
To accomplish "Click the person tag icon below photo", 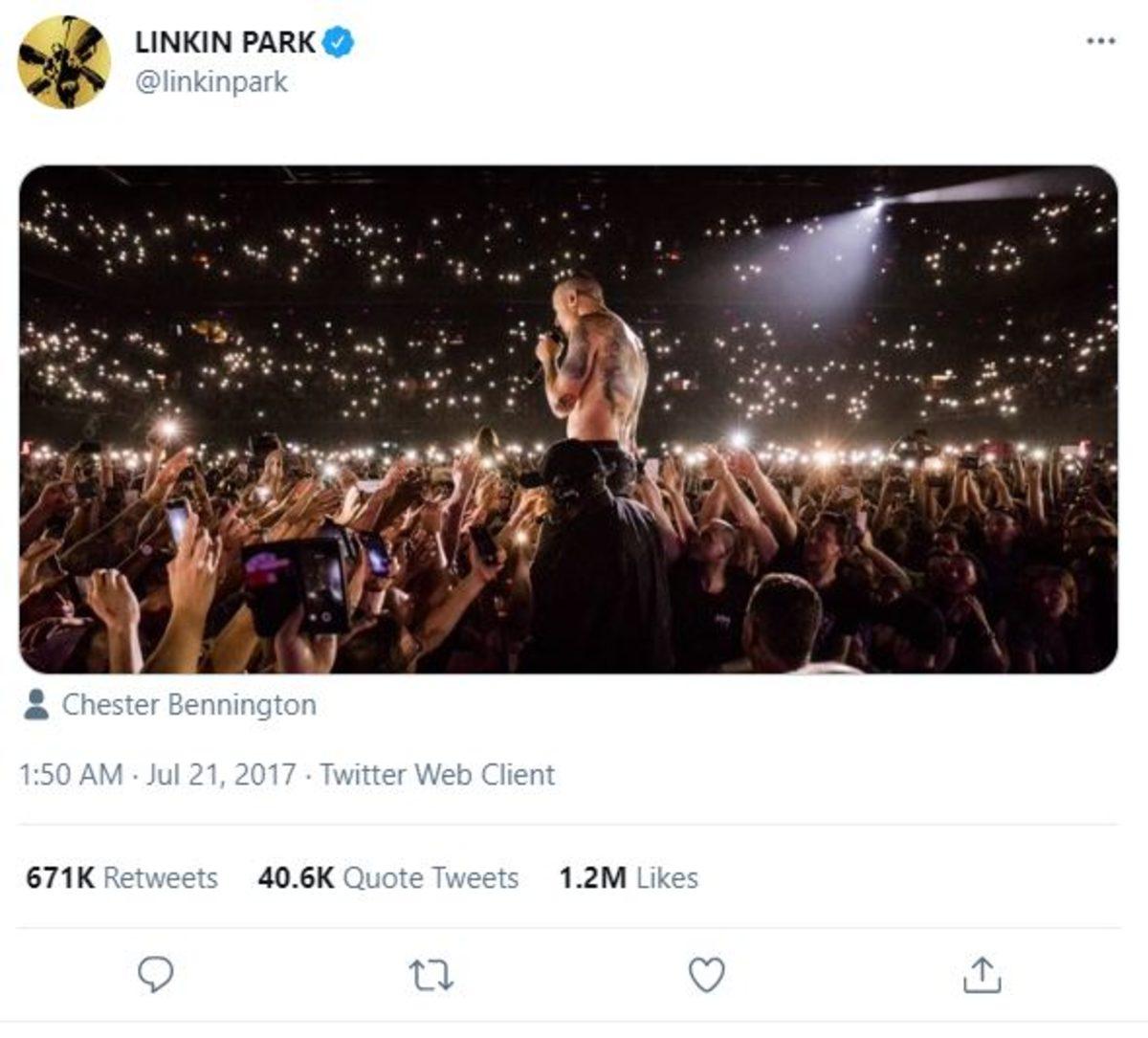I will (36, 705).
